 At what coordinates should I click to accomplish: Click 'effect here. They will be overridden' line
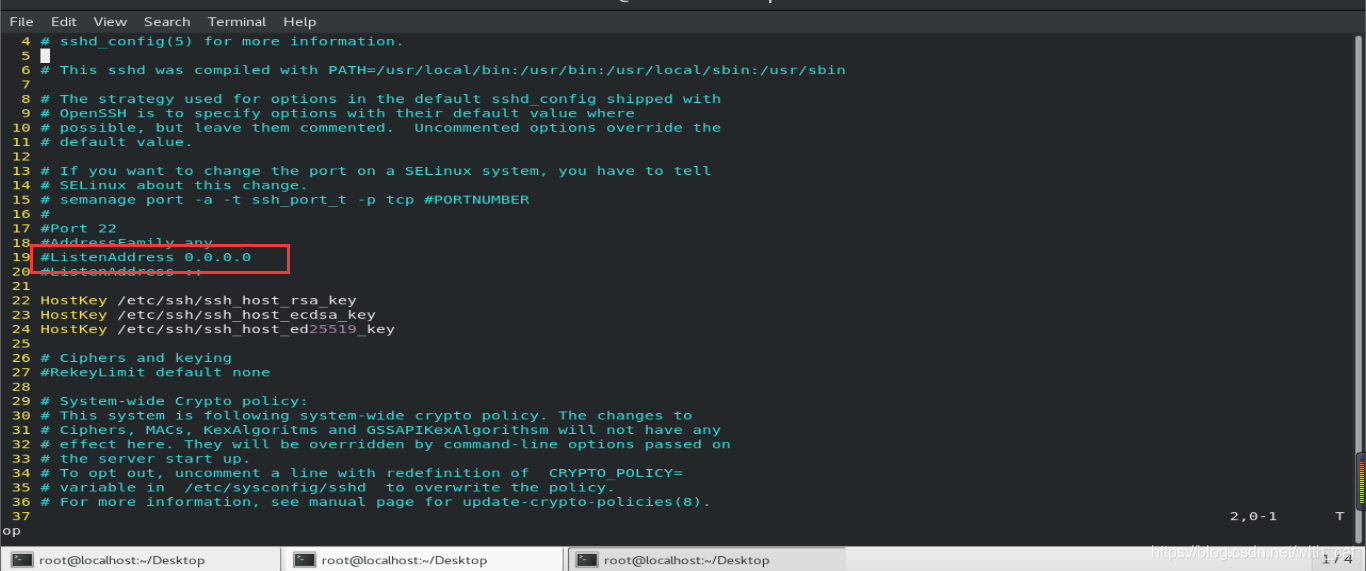pyautogui.click(x=385, y=444)
